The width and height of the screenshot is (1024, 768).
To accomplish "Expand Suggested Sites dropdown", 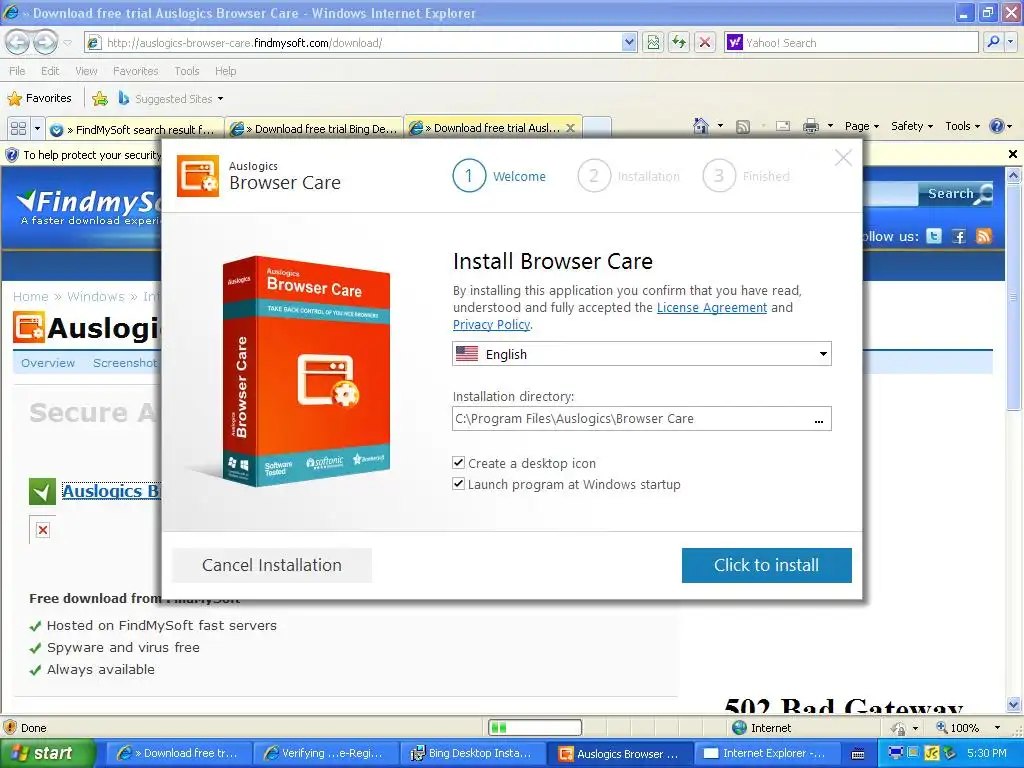I will (x=220, y=99).
